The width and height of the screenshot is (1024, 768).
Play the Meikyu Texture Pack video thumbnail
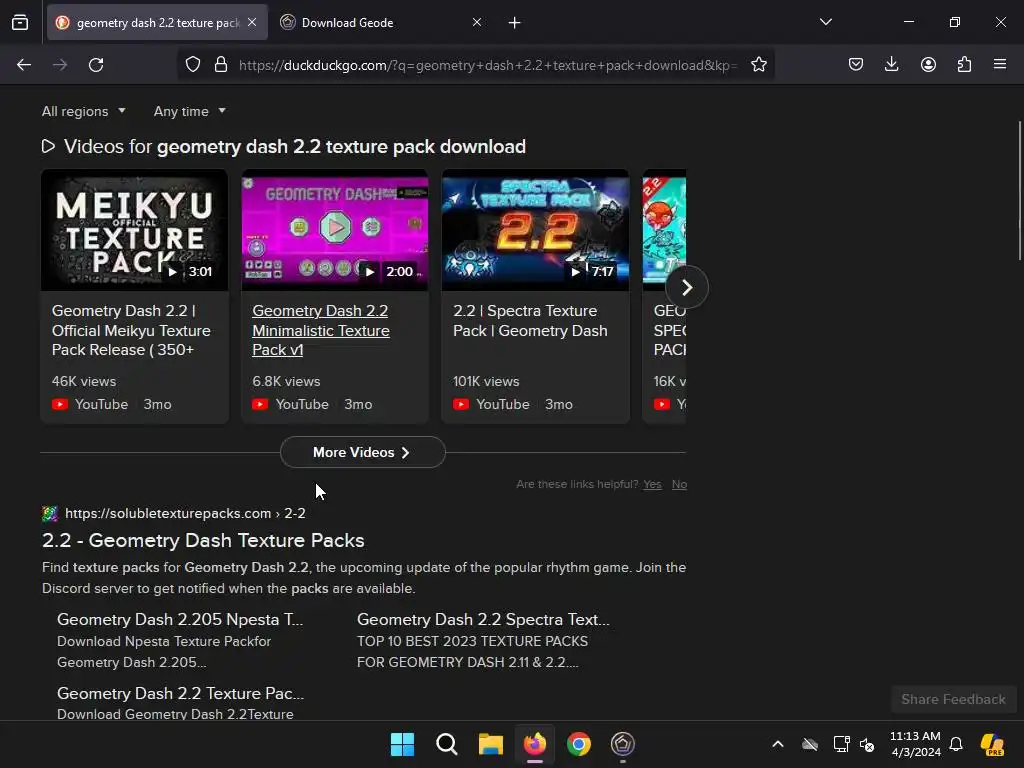135,230
